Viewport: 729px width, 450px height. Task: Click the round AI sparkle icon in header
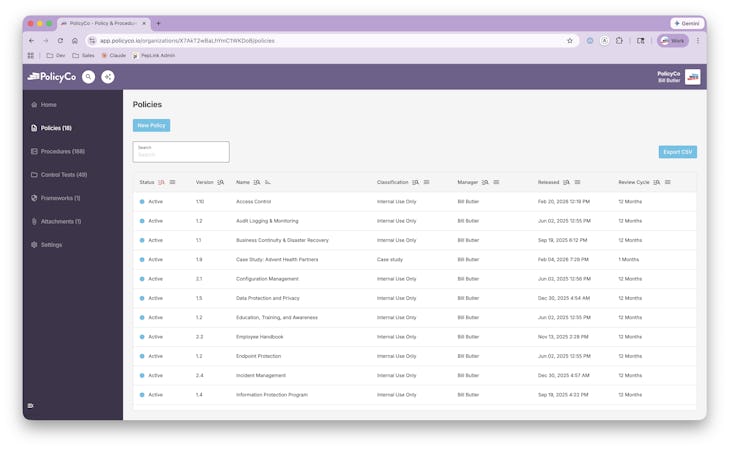[108, 77]
